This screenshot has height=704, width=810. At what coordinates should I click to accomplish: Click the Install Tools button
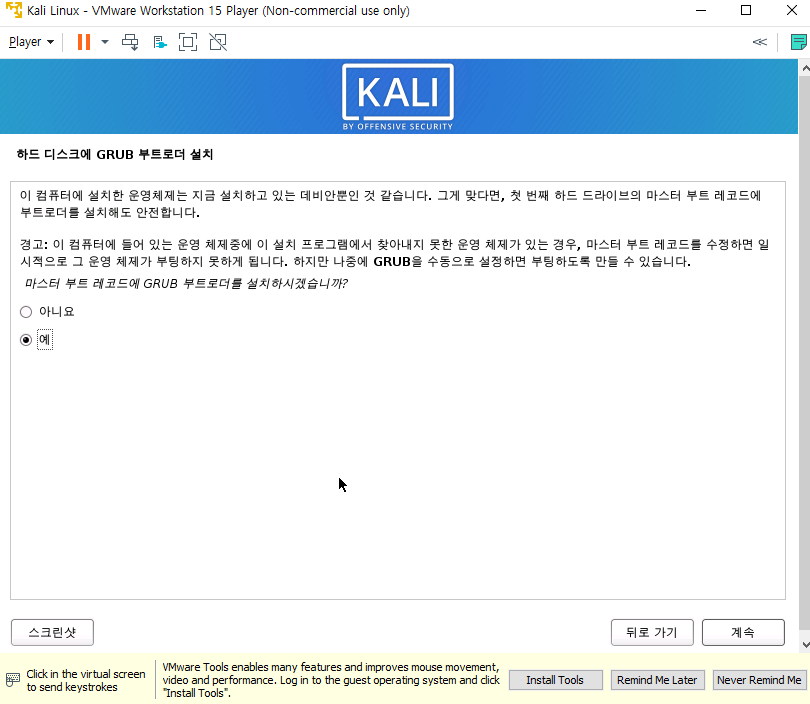[x=555, y=680]
